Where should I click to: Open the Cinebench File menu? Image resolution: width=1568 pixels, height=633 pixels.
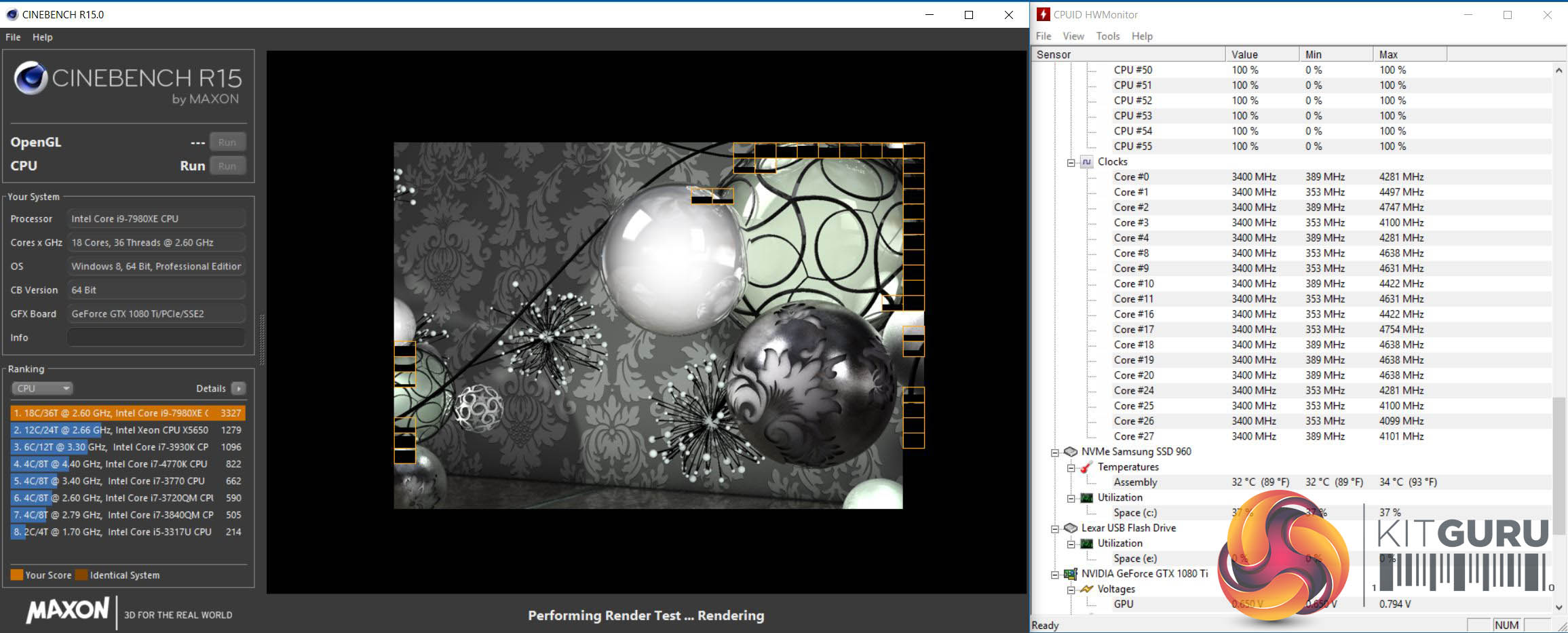coord(13,37)
